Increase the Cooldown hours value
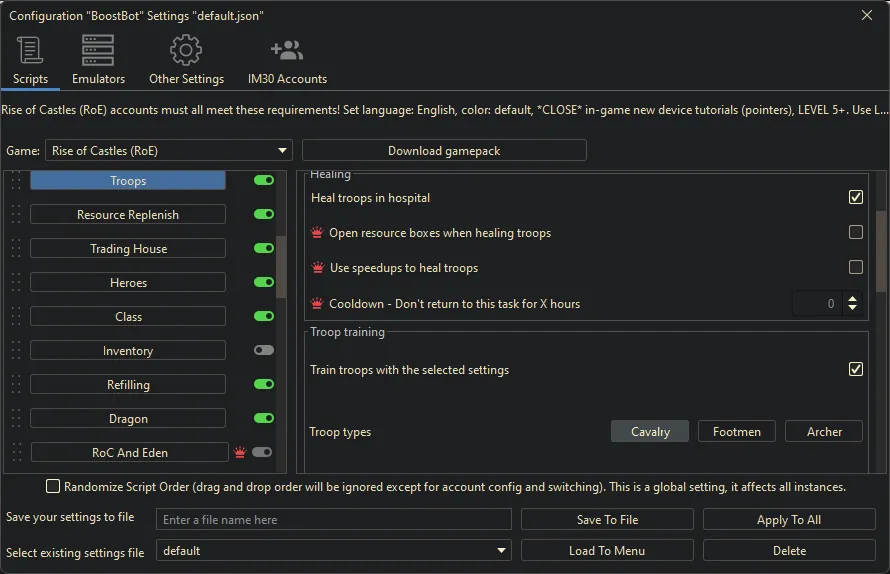Viewport: 890px width, 574px height. coord(853,298)
